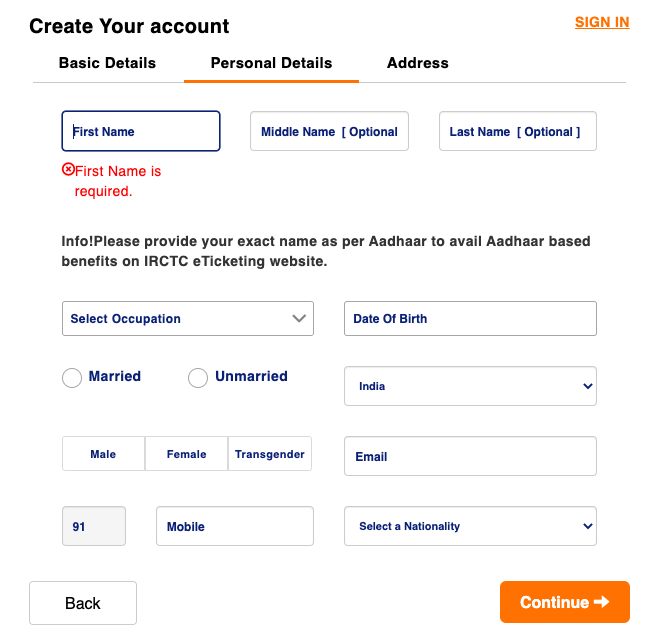
Task: Click the Select Occupation chevron arrow
Action: coord(299,318)
